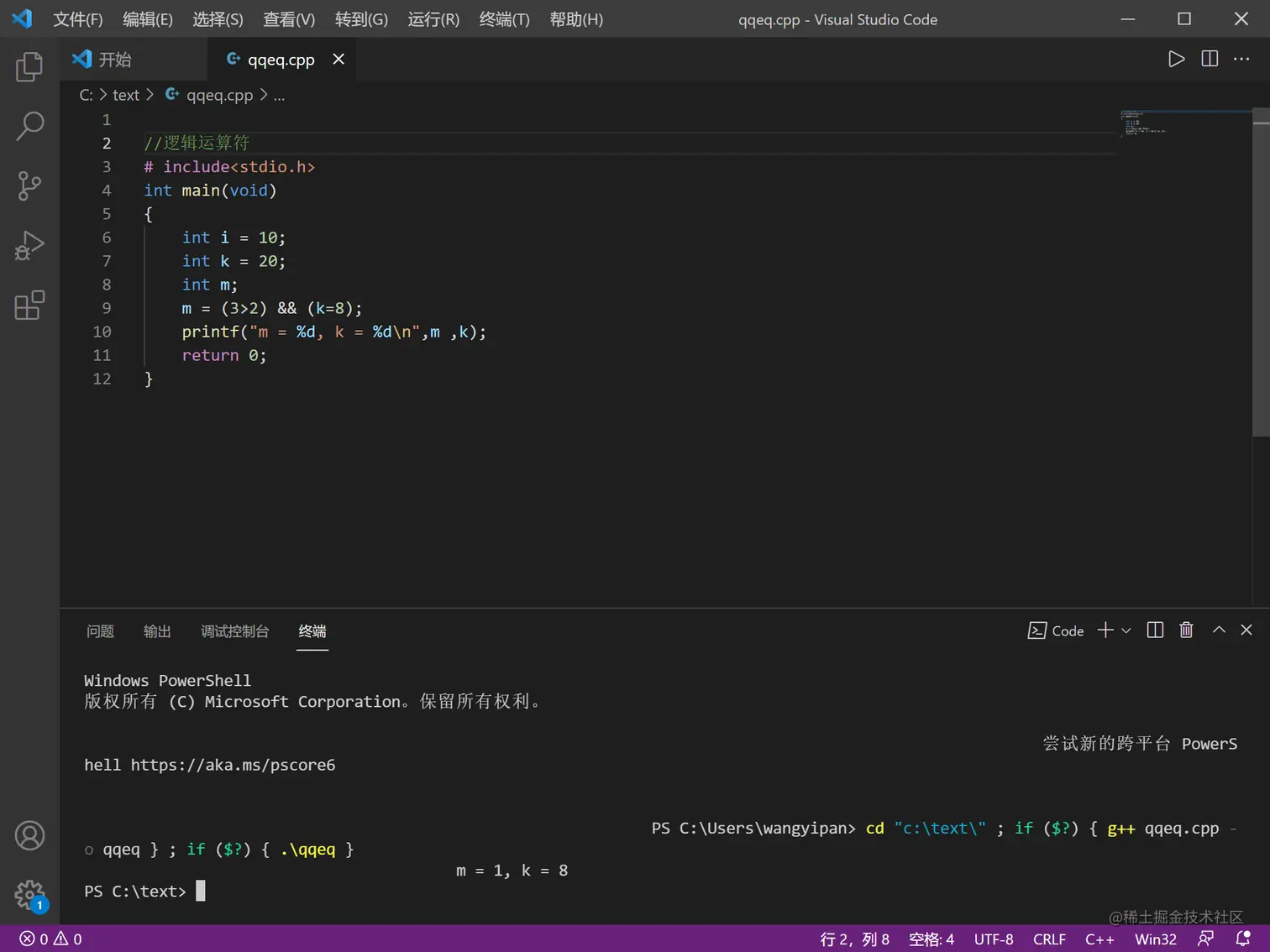Open the 选择(S) menu

click(x=218, y=19)
